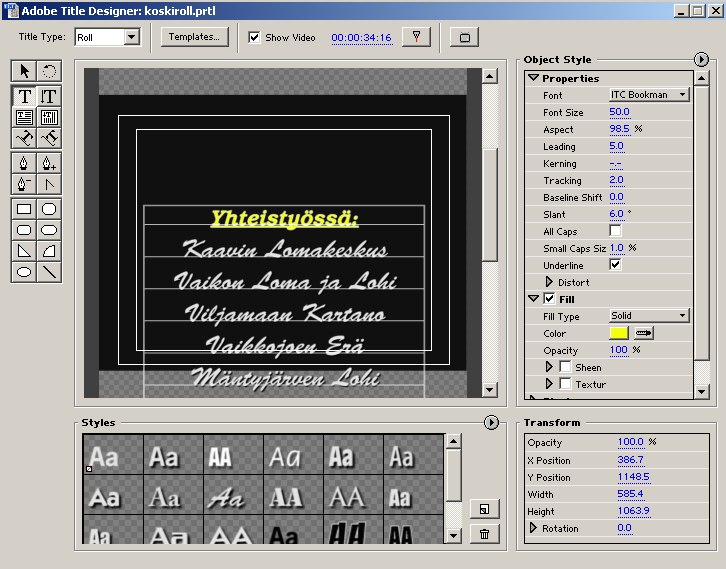Select the Convert Anchor Point tool
This screenshot has width=726, height=569.
[x=49, y=184]
